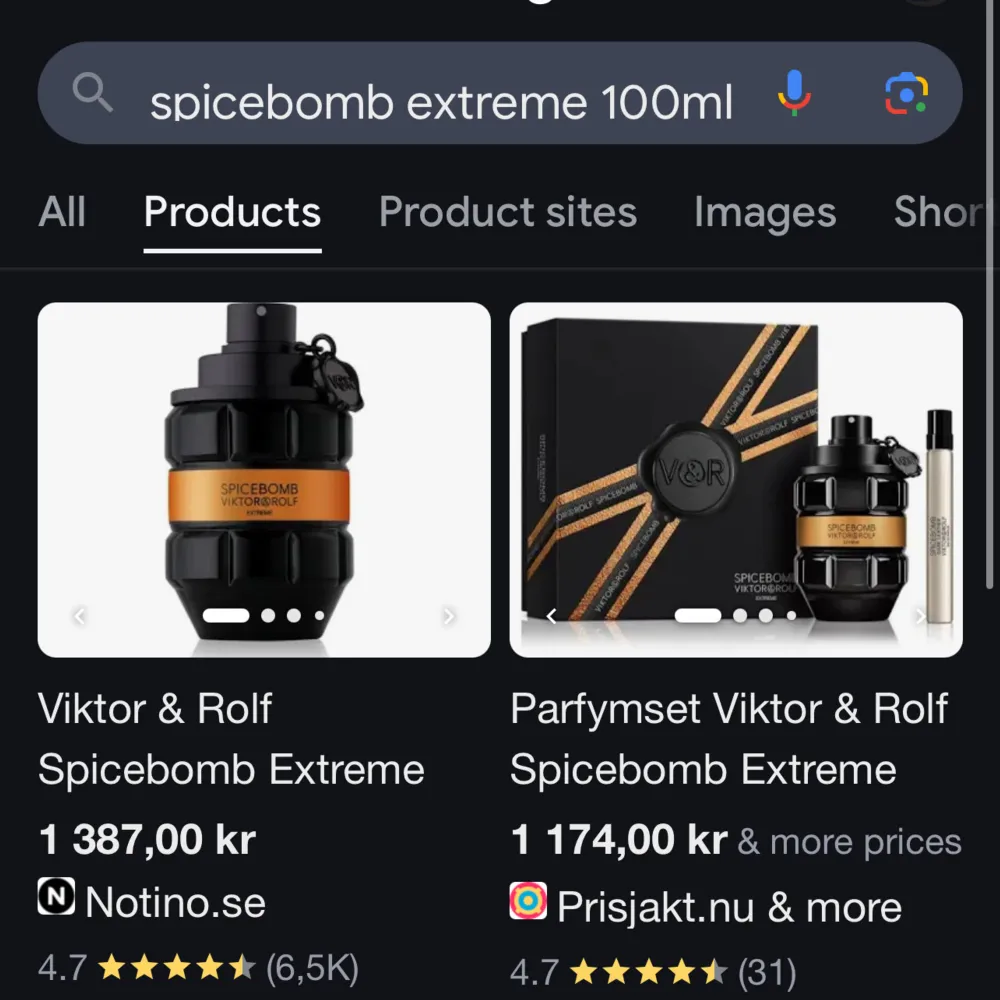
Task: Advance the Spicebomb bottle carousel with right arrow
Action: point(449,616)
